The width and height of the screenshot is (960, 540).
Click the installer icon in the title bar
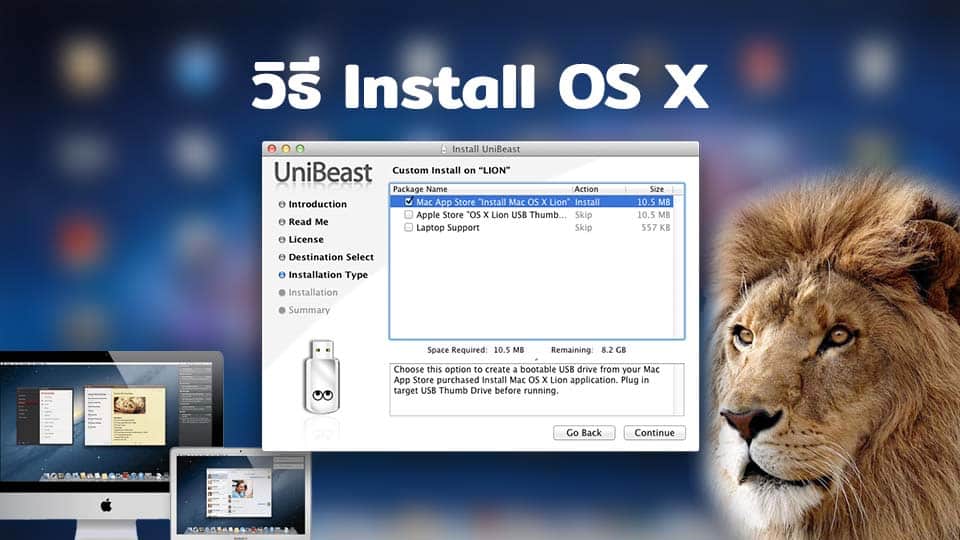(443, 149)
